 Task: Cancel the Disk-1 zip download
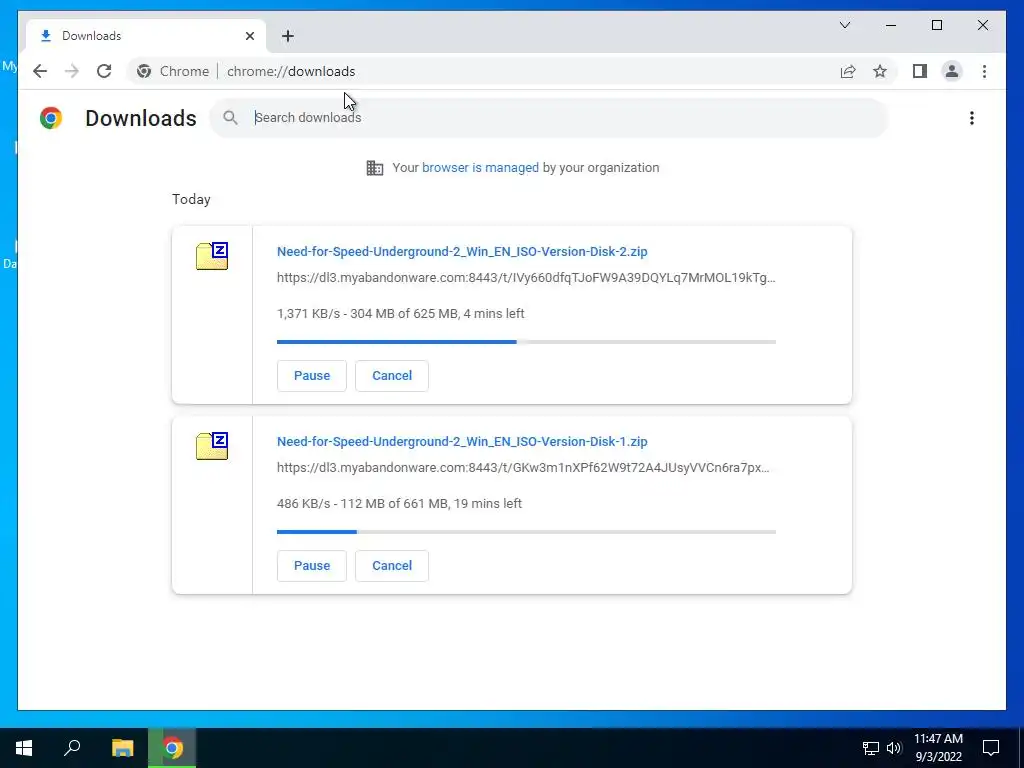[392, 566]
